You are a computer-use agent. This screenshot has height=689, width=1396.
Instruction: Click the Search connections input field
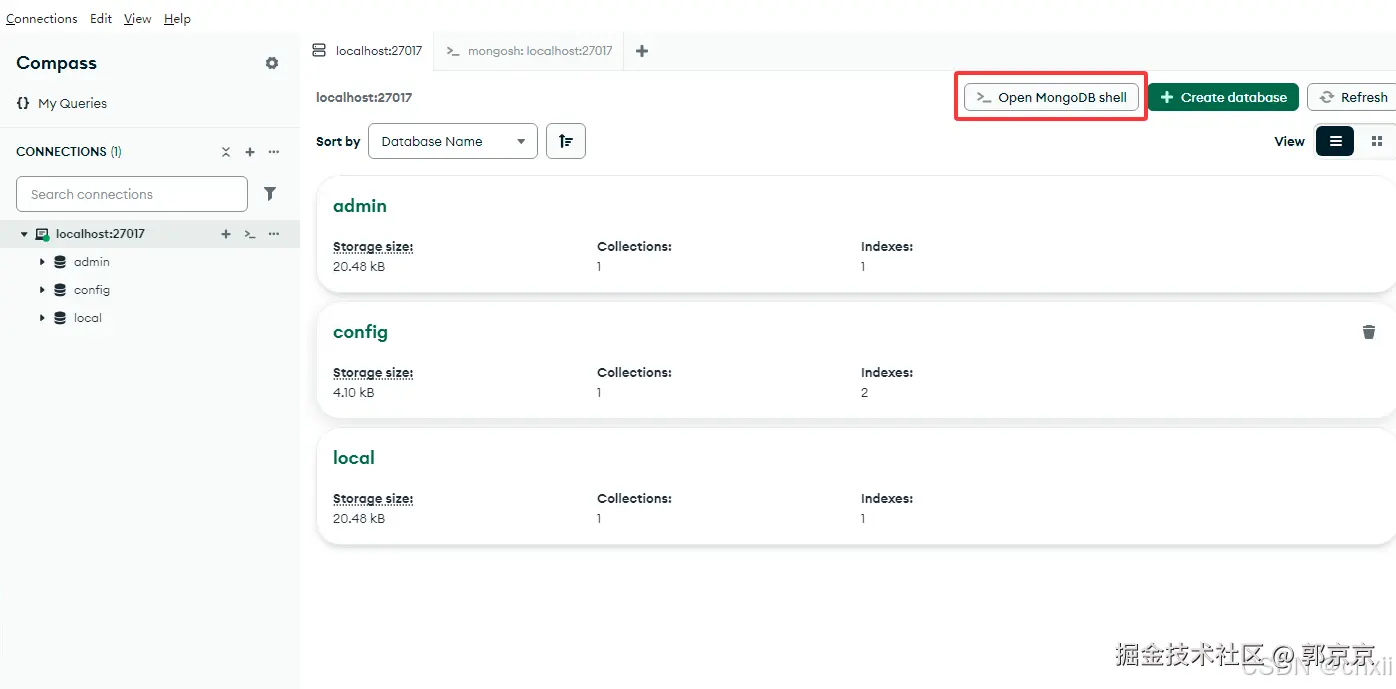[x=132, y=194]
